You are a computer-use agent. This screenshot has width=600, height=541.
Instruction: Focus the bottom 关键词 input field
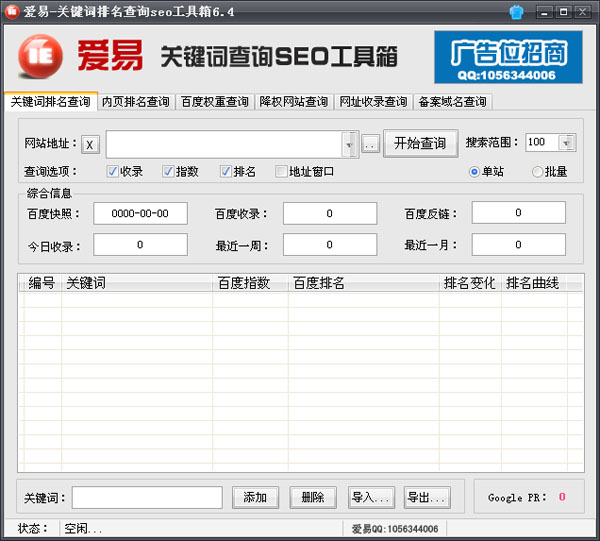point(147,497)
